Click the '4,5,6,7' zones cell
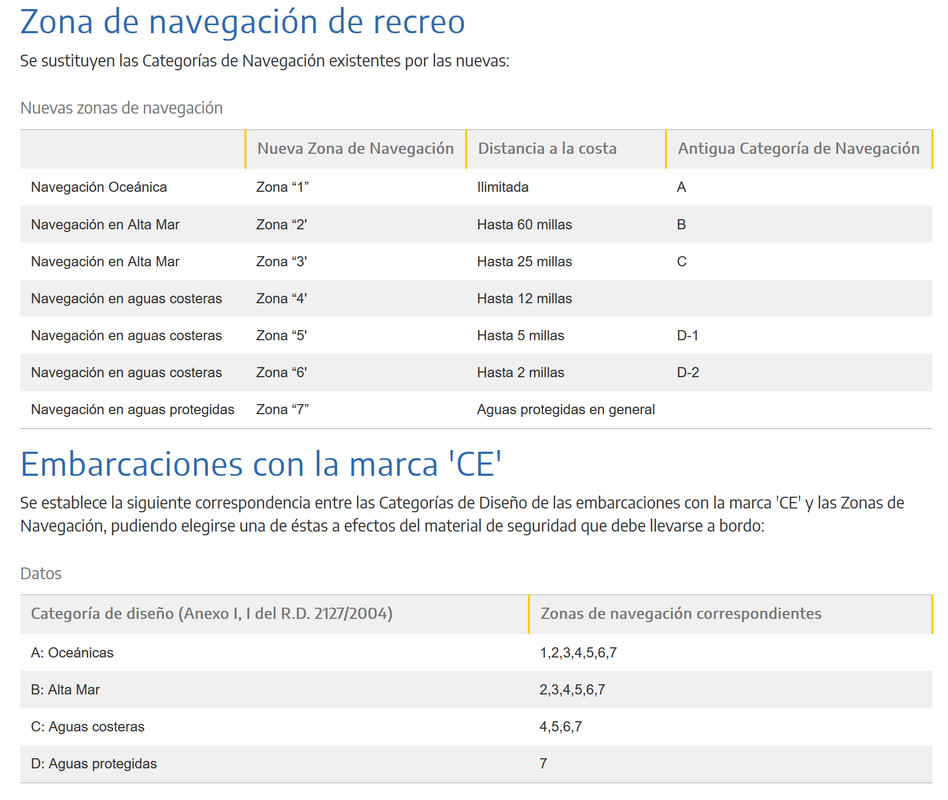 pyautogui.click(x=560, y=727)
